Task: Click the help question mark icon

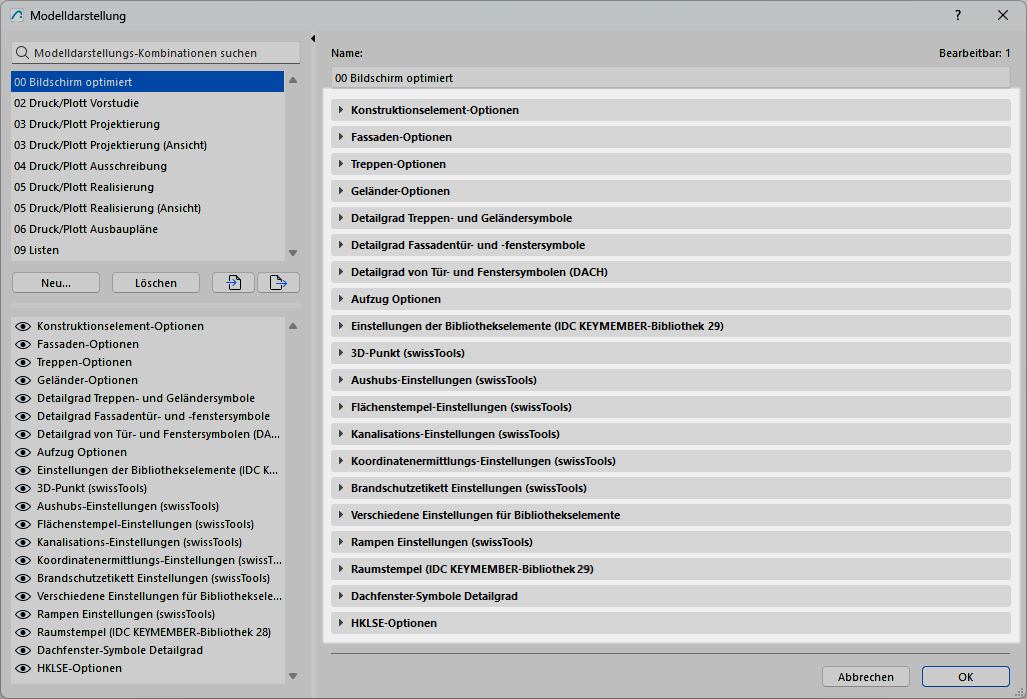Action: click(958, 15)
